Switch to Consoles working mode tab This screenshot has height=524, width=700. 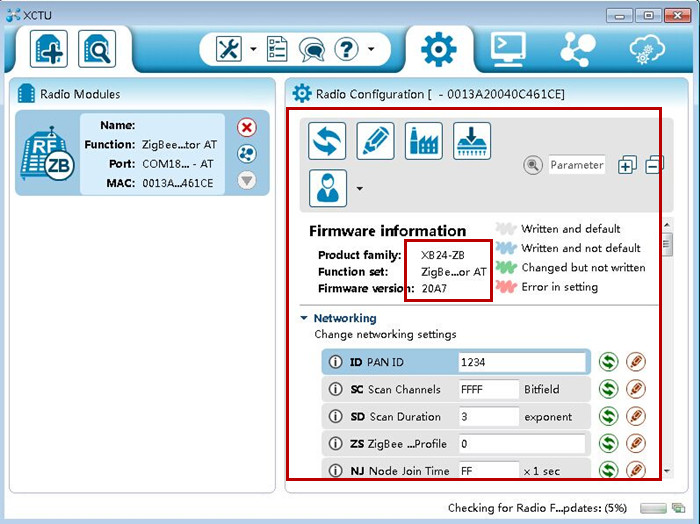(x=508, y=49)
